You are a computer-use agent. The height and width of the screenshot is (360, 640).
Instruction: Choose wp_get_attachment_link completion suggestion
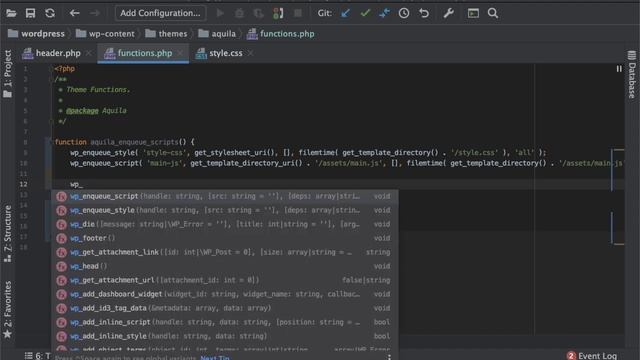tap(224, 252)
